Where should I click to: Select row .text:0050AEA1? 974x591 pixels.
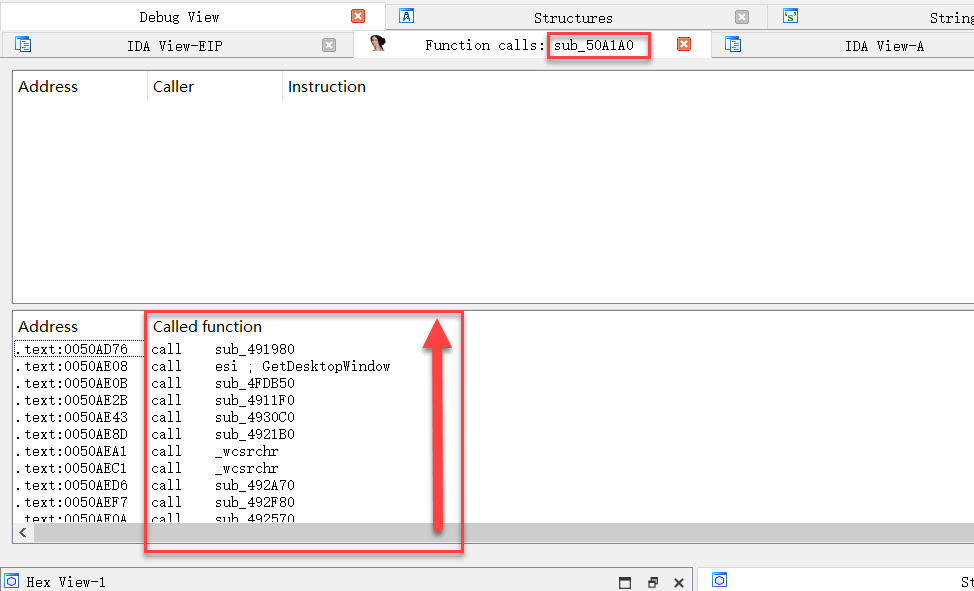[x=71, y=451]
